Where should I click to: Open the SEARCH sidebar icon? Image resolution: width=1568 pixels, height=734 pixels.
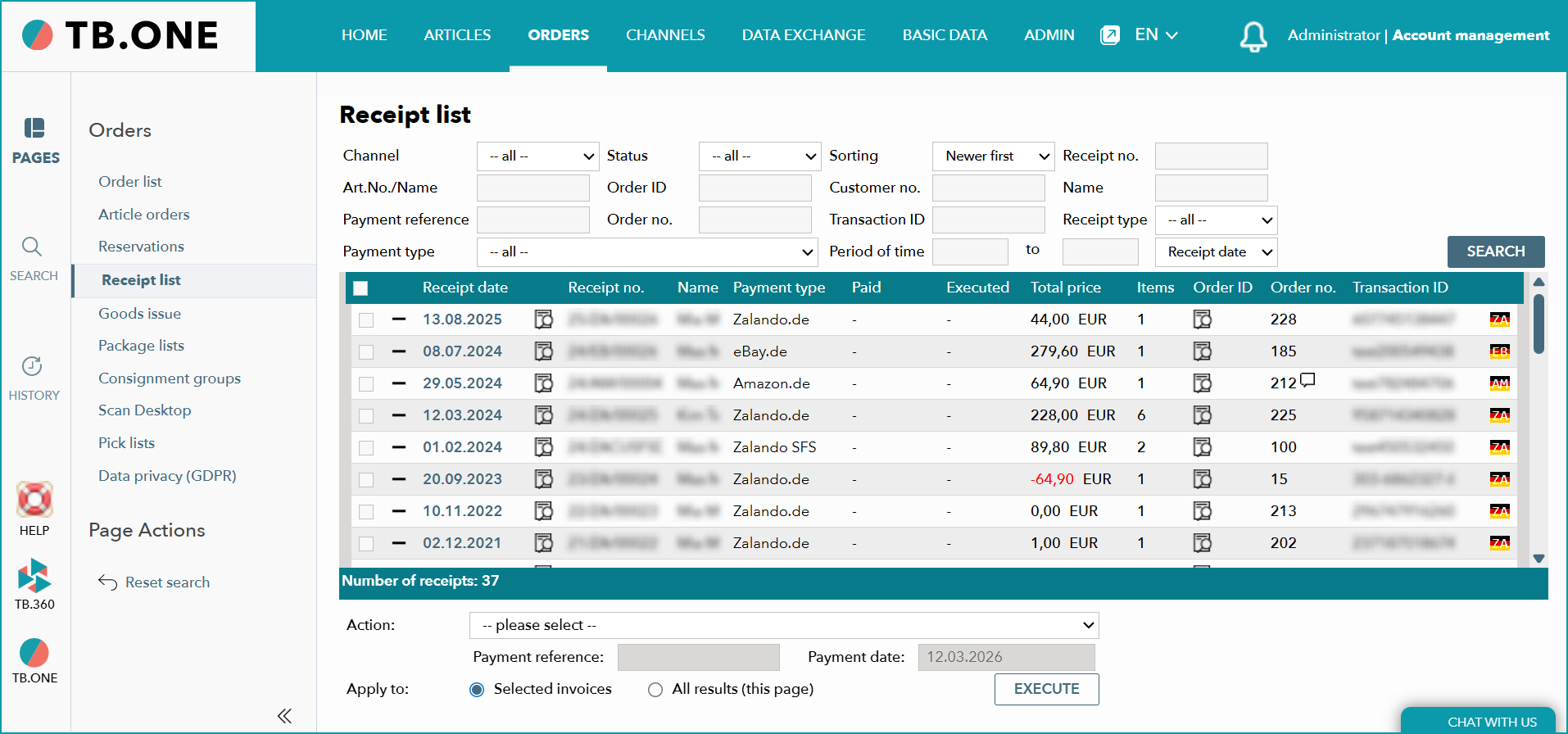(x=34, y=259)
